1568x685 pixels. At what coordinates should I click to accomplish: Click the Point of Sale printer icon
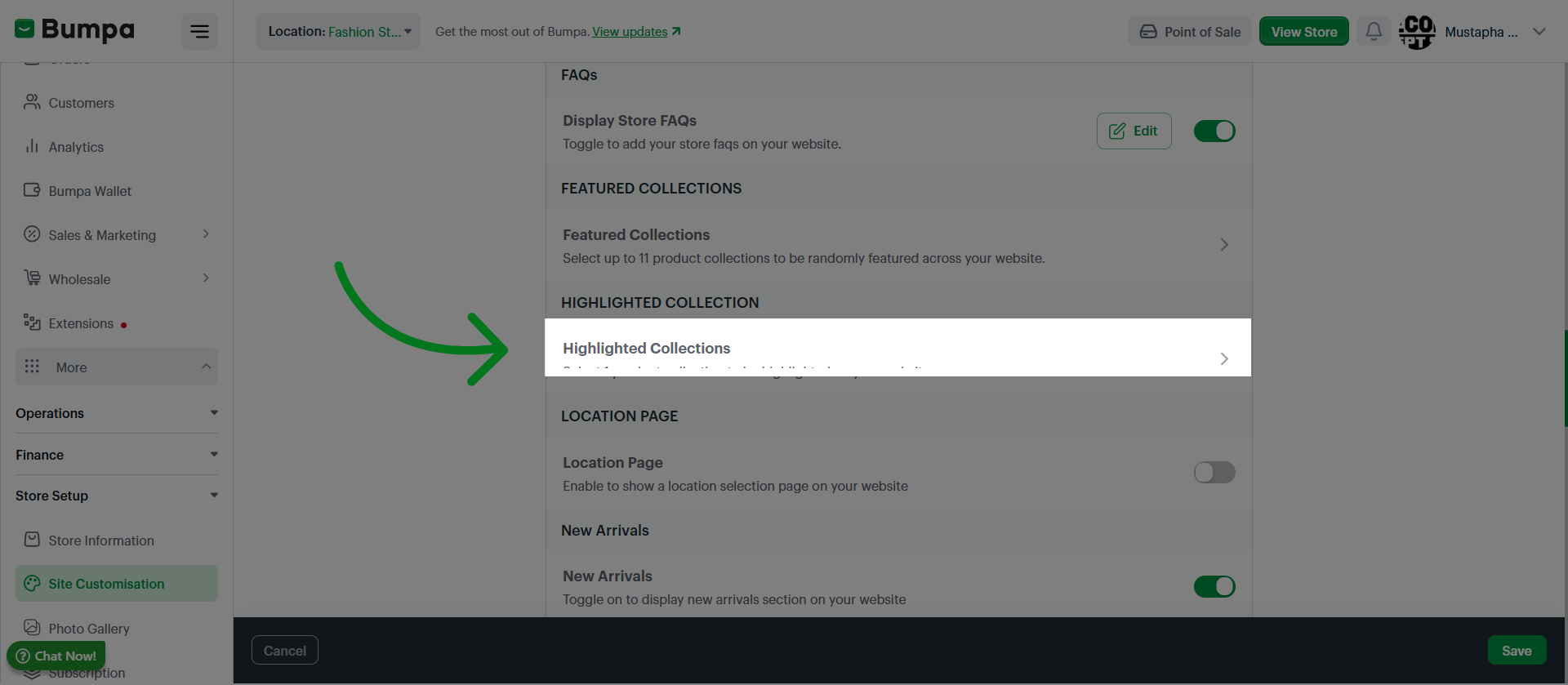tap(1148, 32)
